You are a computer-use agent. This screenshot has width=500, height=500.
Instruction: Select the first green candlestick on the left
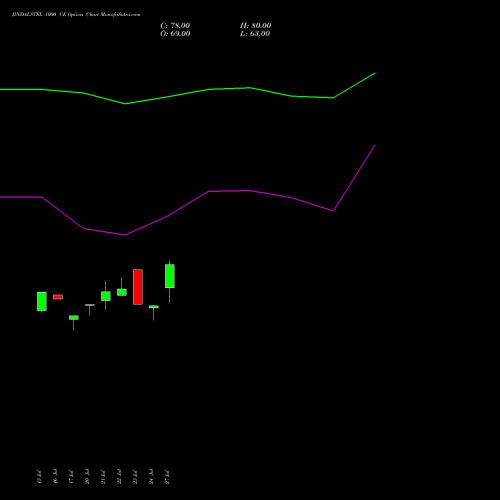(42, 301)
